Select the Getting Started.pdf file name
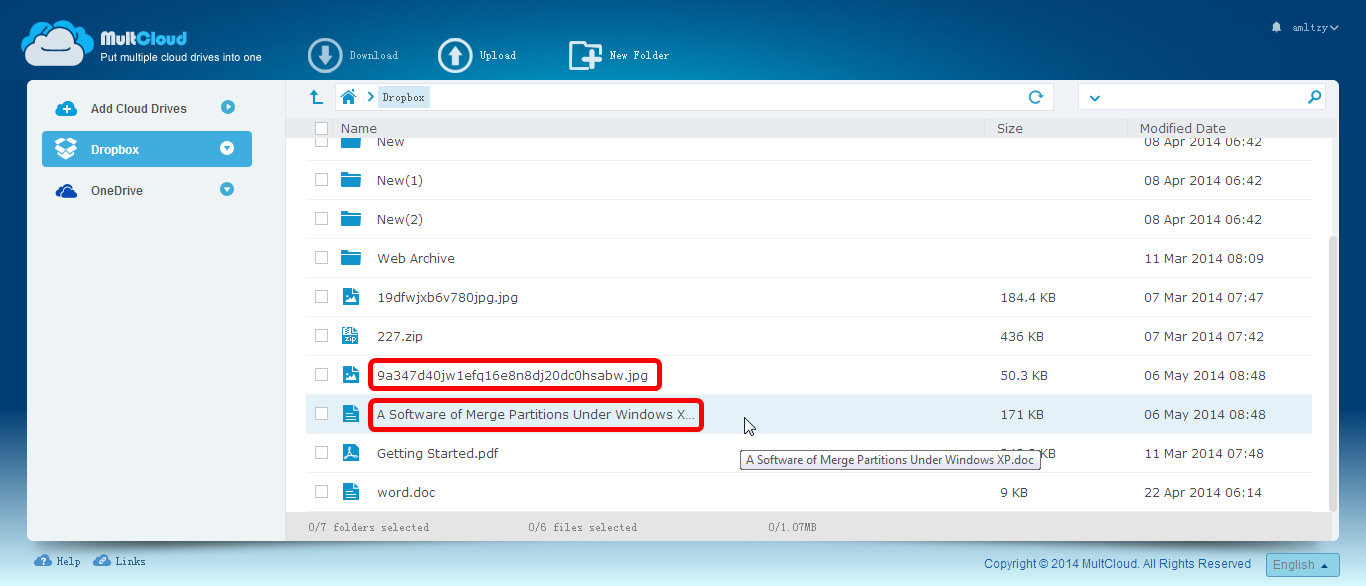1366x586 pixels. click(x=437, y=453)
